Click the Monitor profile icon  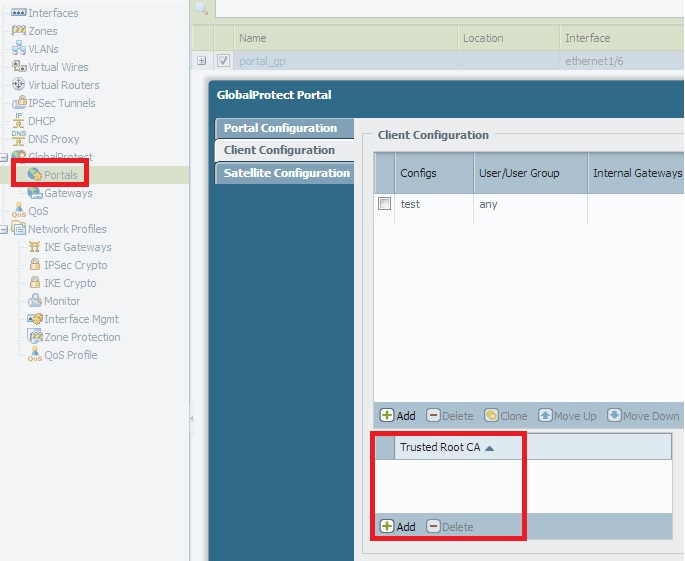pyautogui.click(x=35, y=300)
